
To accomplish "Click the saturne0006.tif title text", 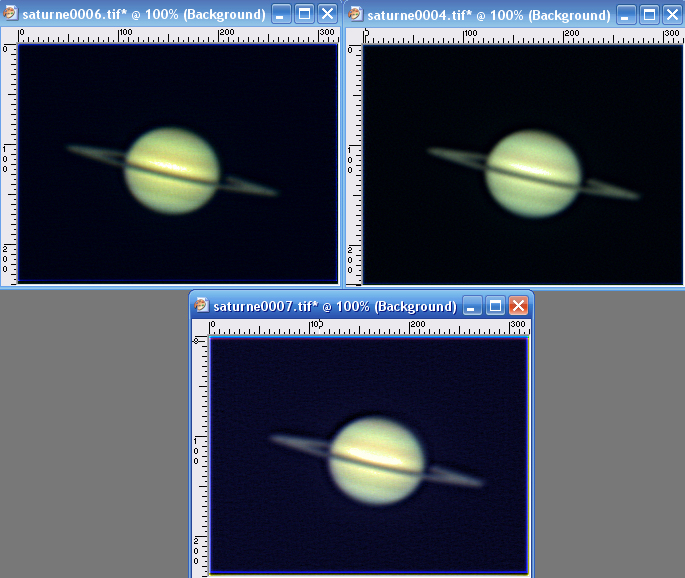I will 144,15.
